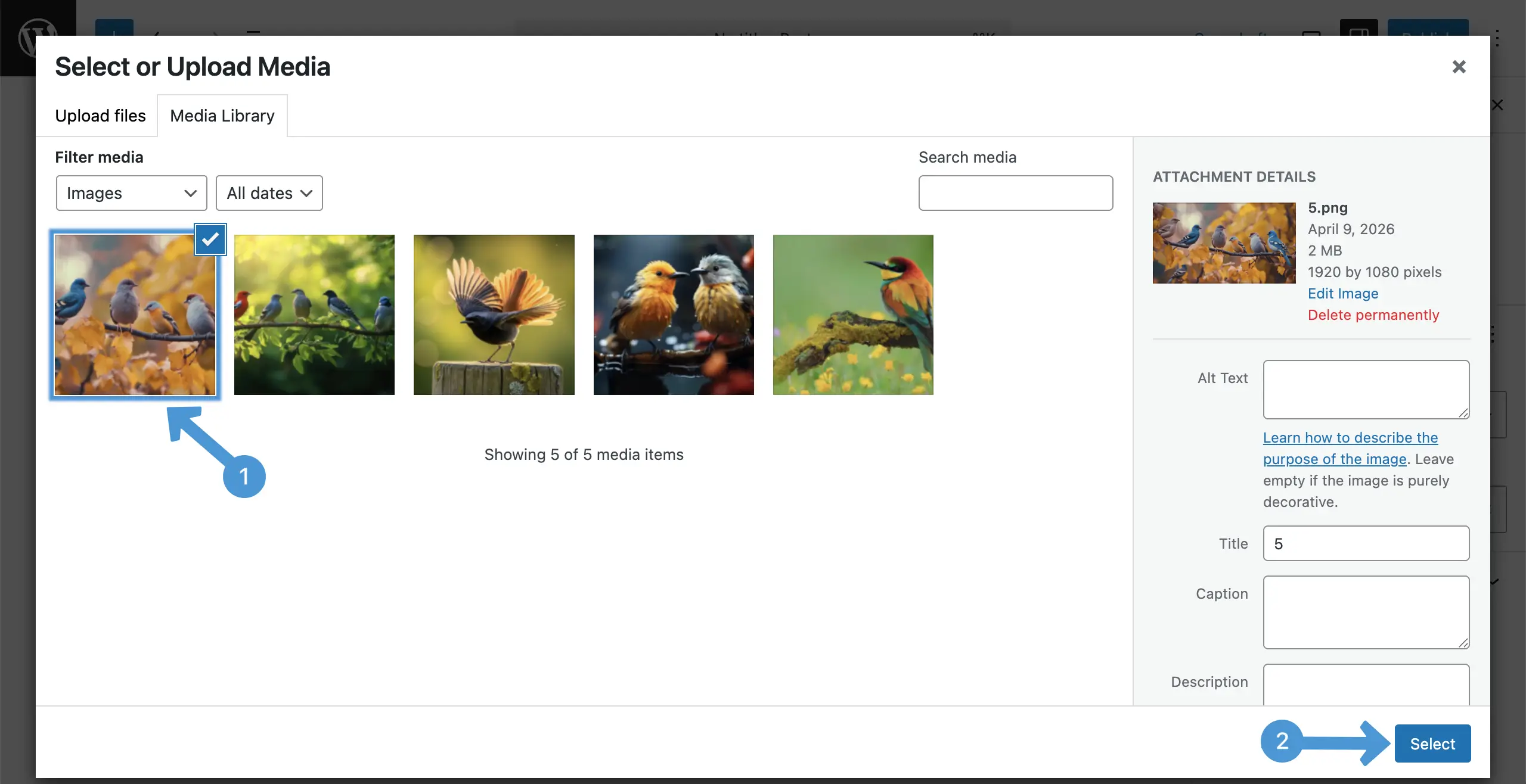Screen dimensions: 1526x784
Task: Select the thumbnail of the bird spreading its wings
Action: 494,314
